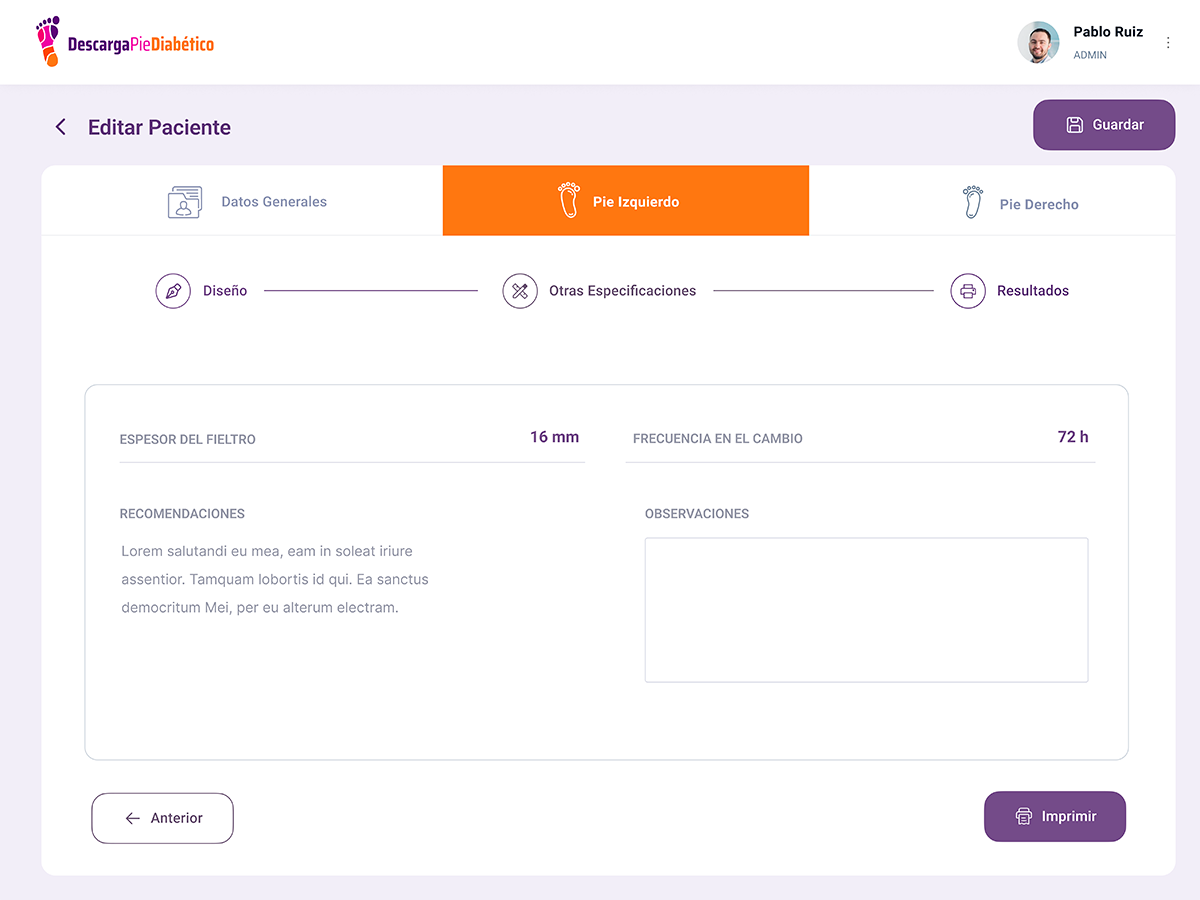This screenshot has width=1200, height=900.
Task: Click the Diseño pen step icon
Action: point(173,291)
